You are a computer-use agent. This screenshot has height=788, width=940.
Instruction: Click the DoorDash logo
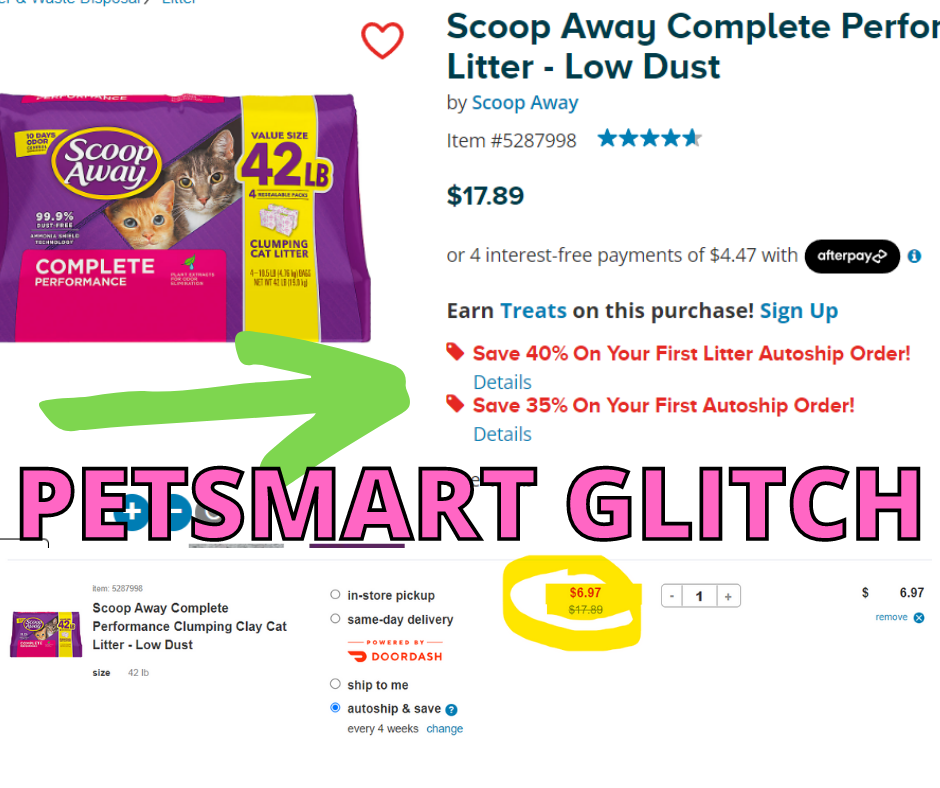tap(395, 652)
